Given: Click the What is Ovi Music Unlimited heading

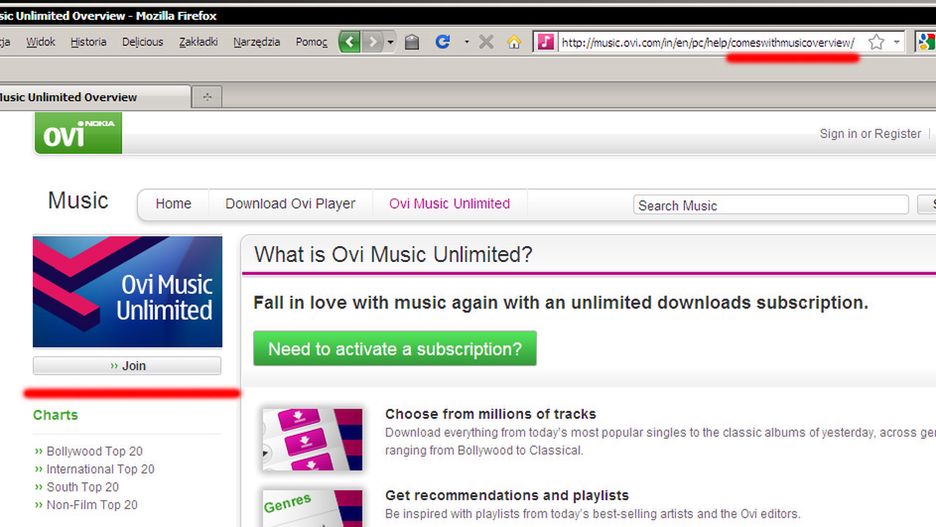Looking at the screenshot, I should click(393, 255).
